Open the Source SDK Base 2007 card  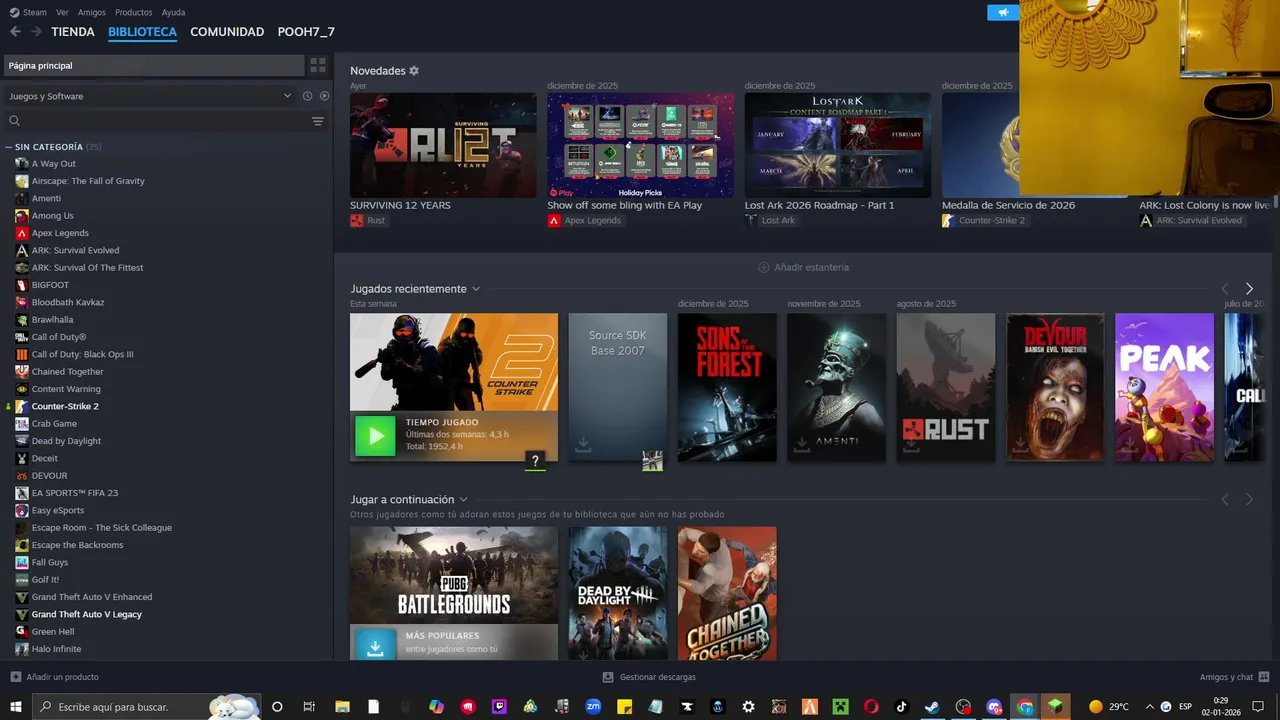[617, 387]
